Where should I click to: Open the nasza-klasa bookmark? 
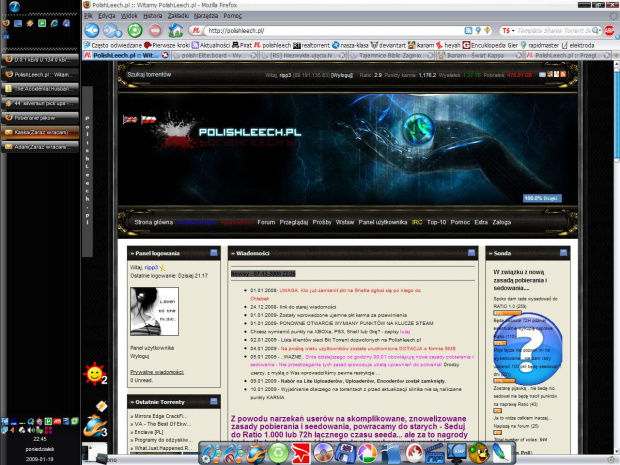tap(350, 45)
